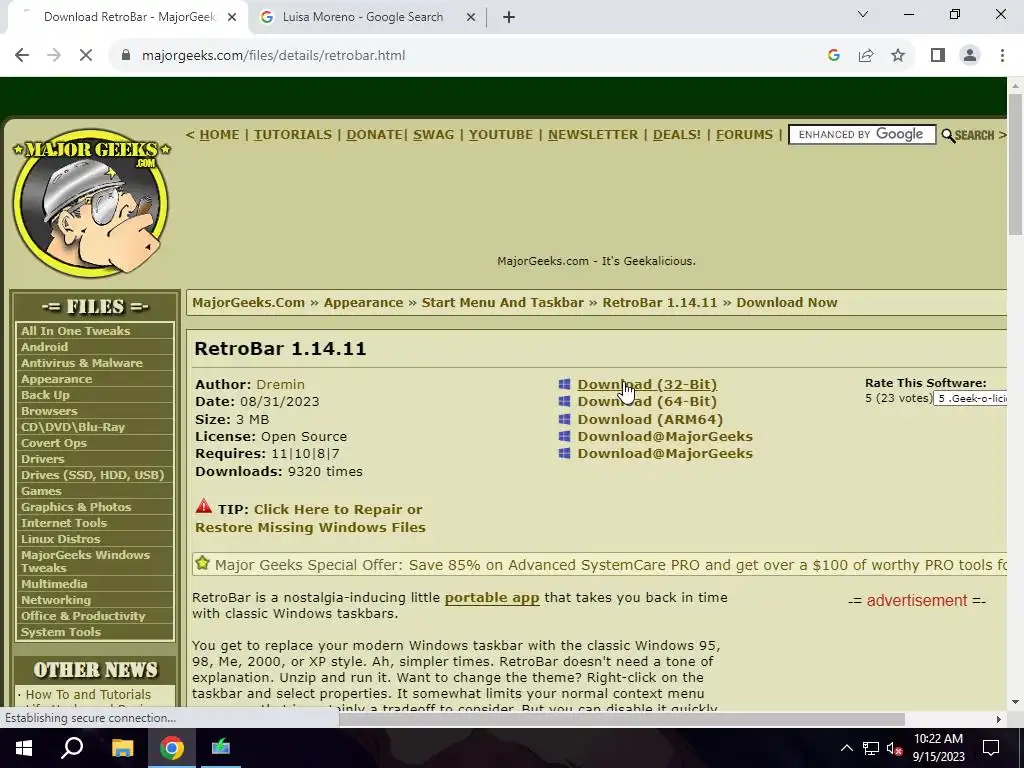
Task: Open All In One Tweaks category
Action: click(75, 331)
